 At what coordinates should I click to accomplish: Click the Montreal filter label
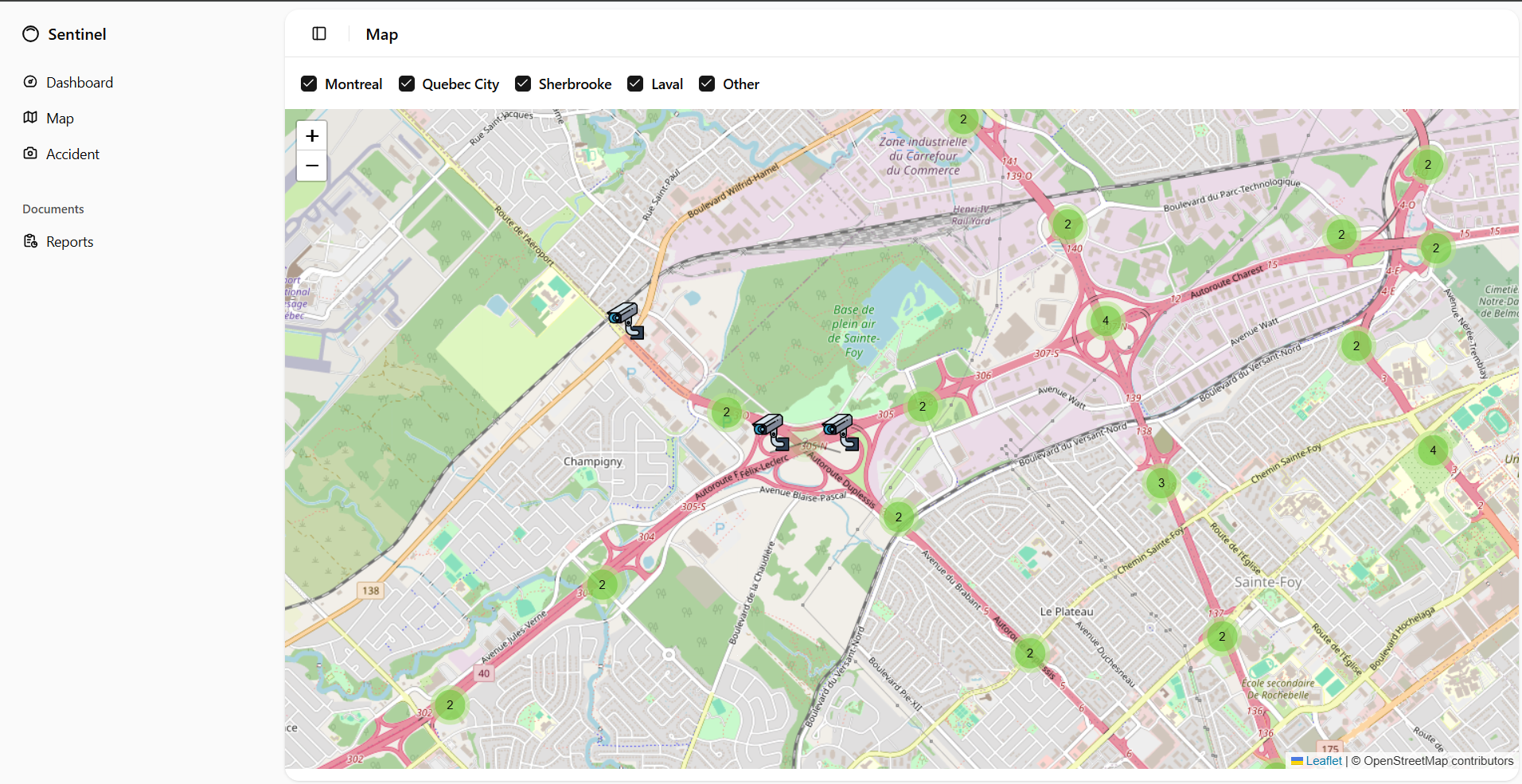353,84
